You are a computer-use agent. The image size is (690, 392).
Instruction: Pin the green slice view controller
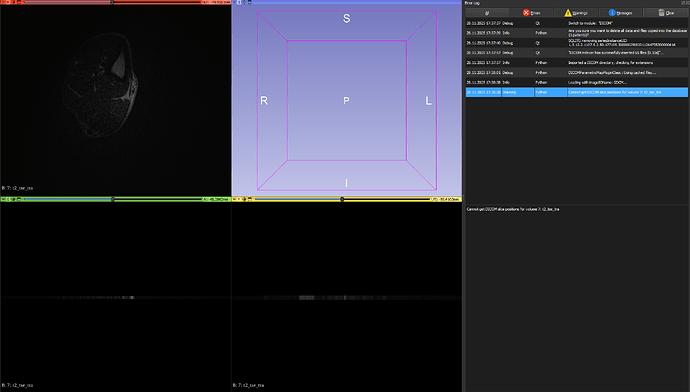2,199
